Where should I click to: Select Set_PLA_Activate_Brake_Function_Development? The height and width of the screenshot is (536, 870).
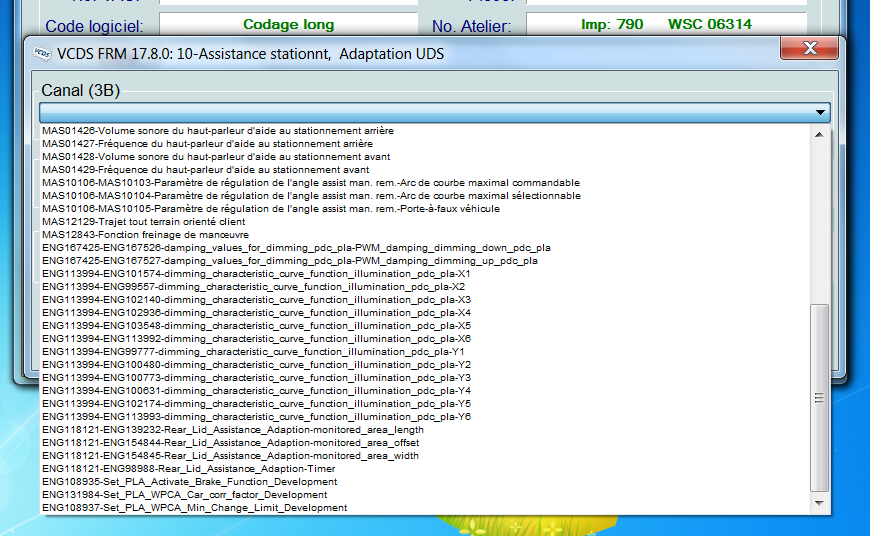[188, 482]
